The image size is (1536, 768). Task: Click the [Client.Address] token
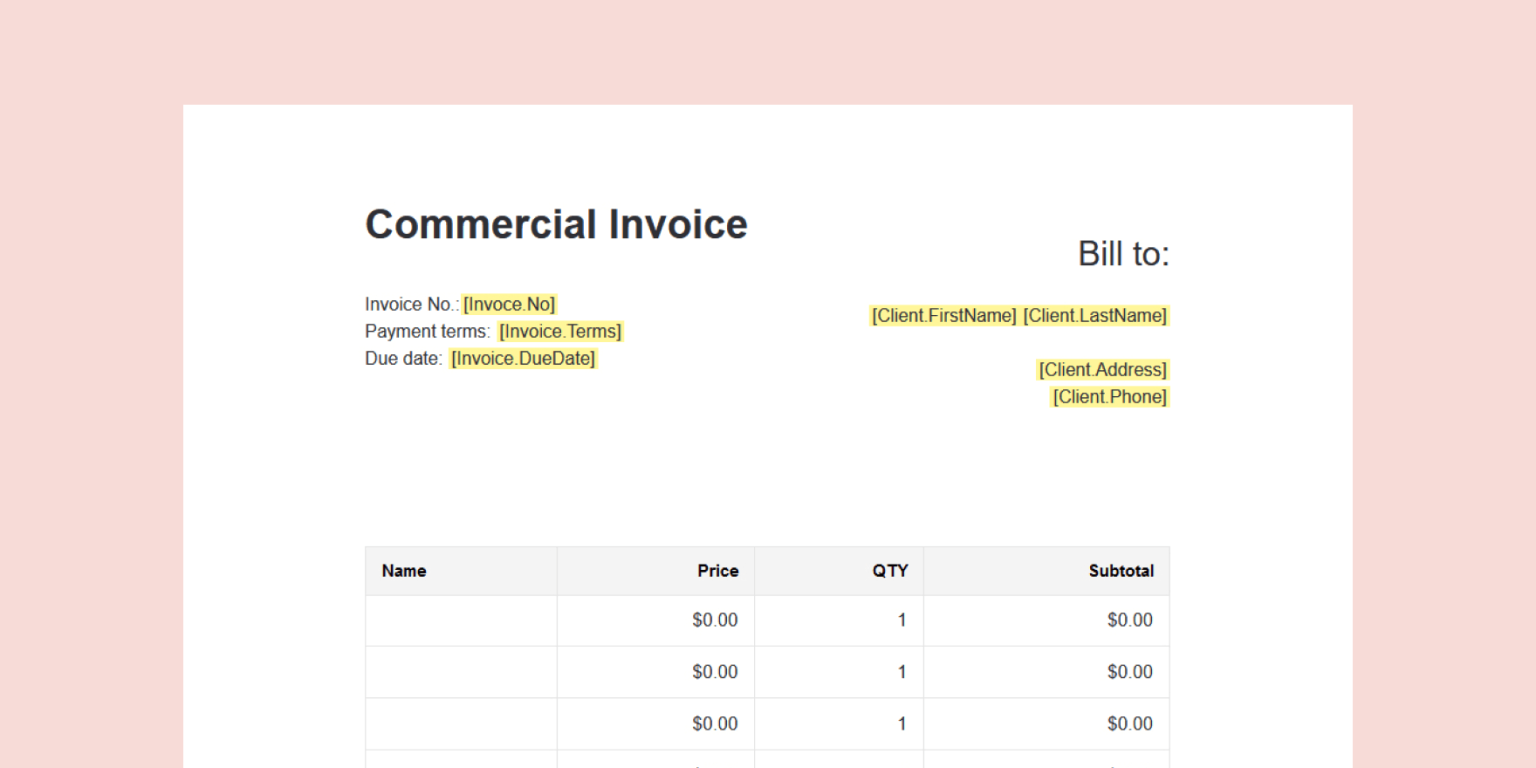pyautogui.click(x=1103, y=370)
